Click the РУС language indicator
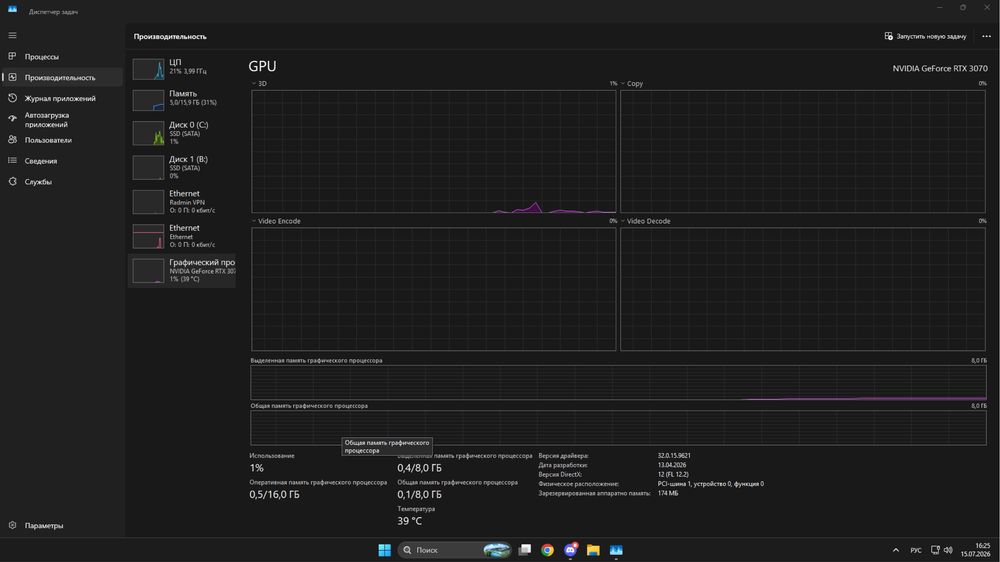1000x562 pixels. (916, 550)
